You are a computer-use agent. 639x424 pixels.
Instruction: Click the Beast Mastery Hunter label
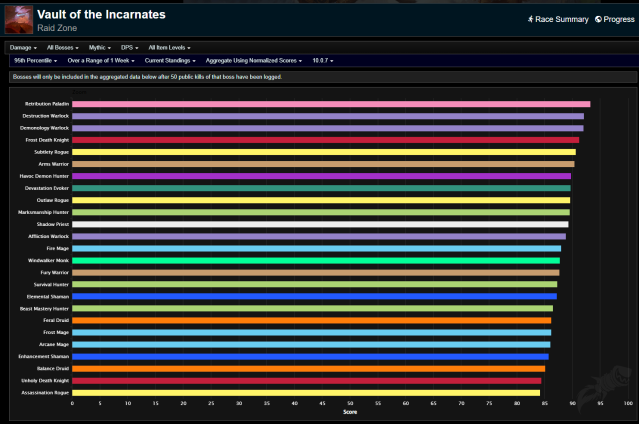tap(44, 309)
